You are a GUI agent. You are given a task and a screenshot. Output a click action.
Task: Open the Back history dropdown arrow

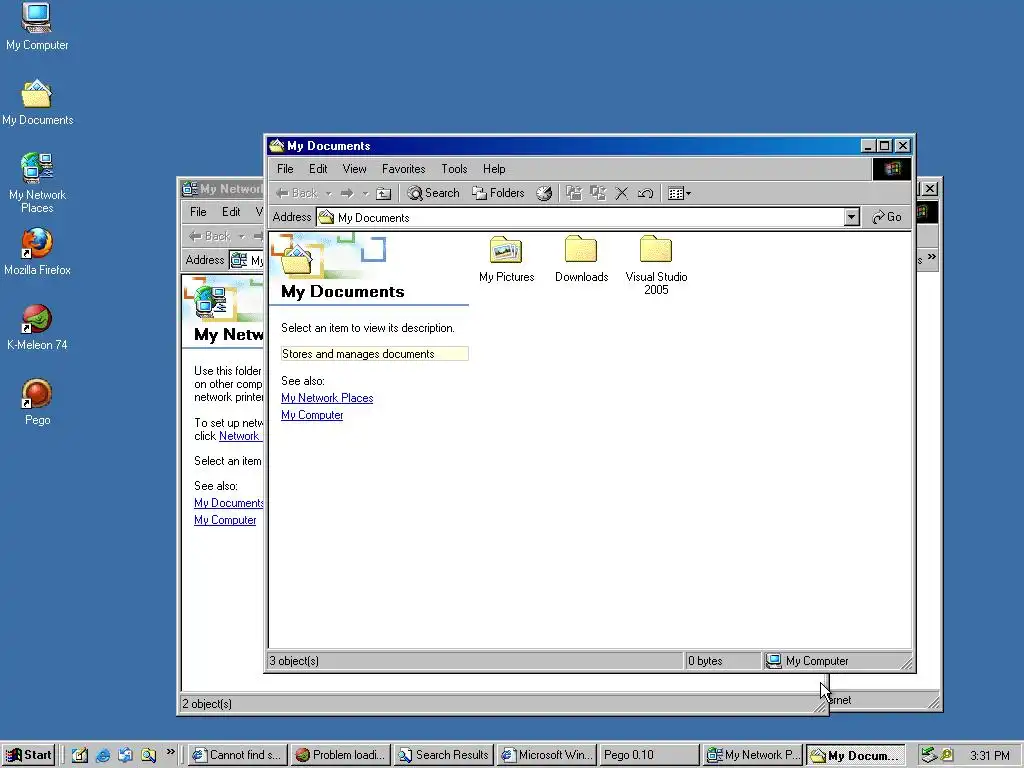click(x=328, y=193)
